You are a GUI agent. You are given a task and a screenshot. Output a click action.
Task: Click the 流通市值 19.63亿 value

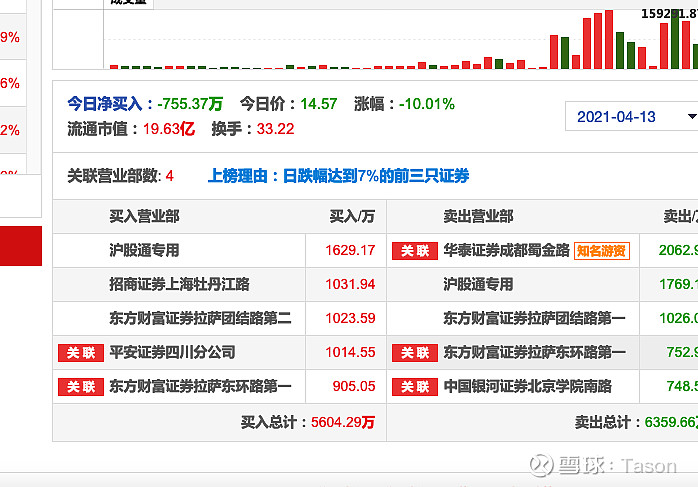[169, 129]
